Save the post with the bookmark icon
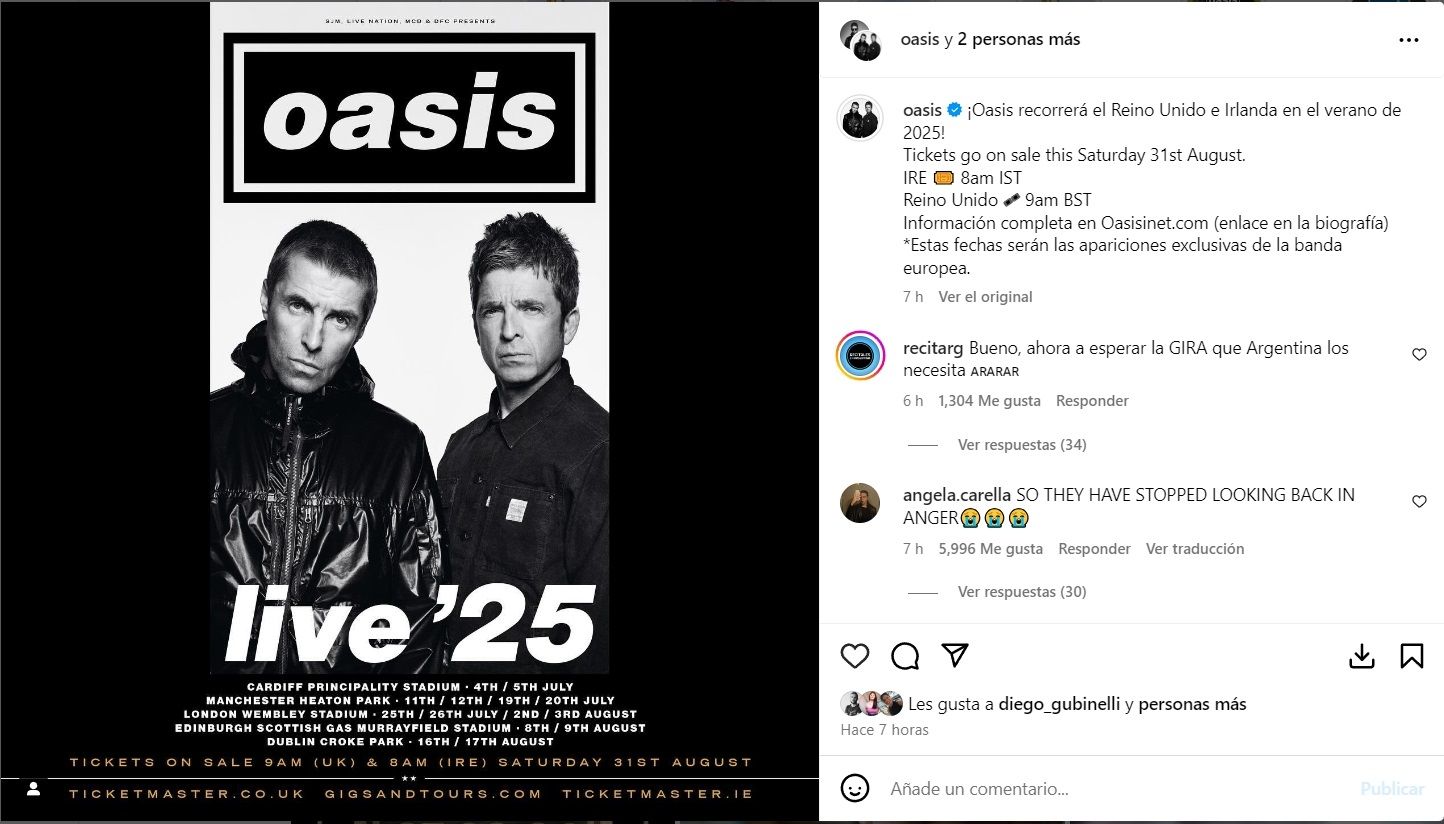 [1411, 656]
